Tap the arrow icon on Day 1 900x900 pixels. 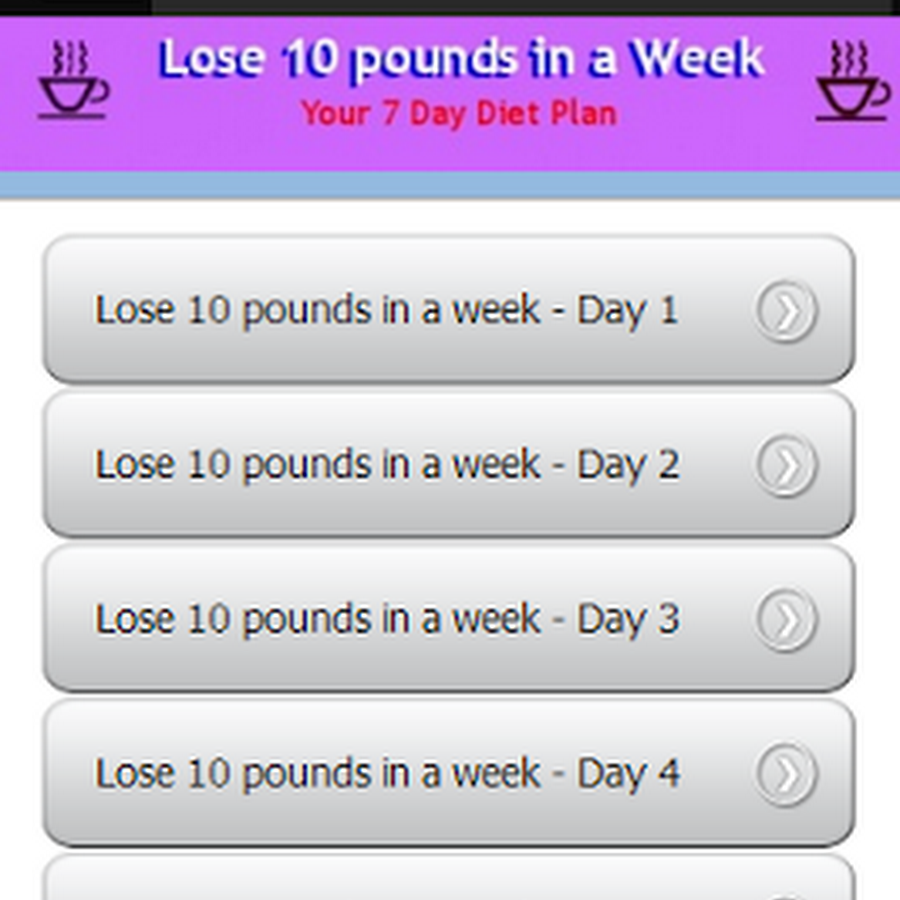click(x=786, y=311)
